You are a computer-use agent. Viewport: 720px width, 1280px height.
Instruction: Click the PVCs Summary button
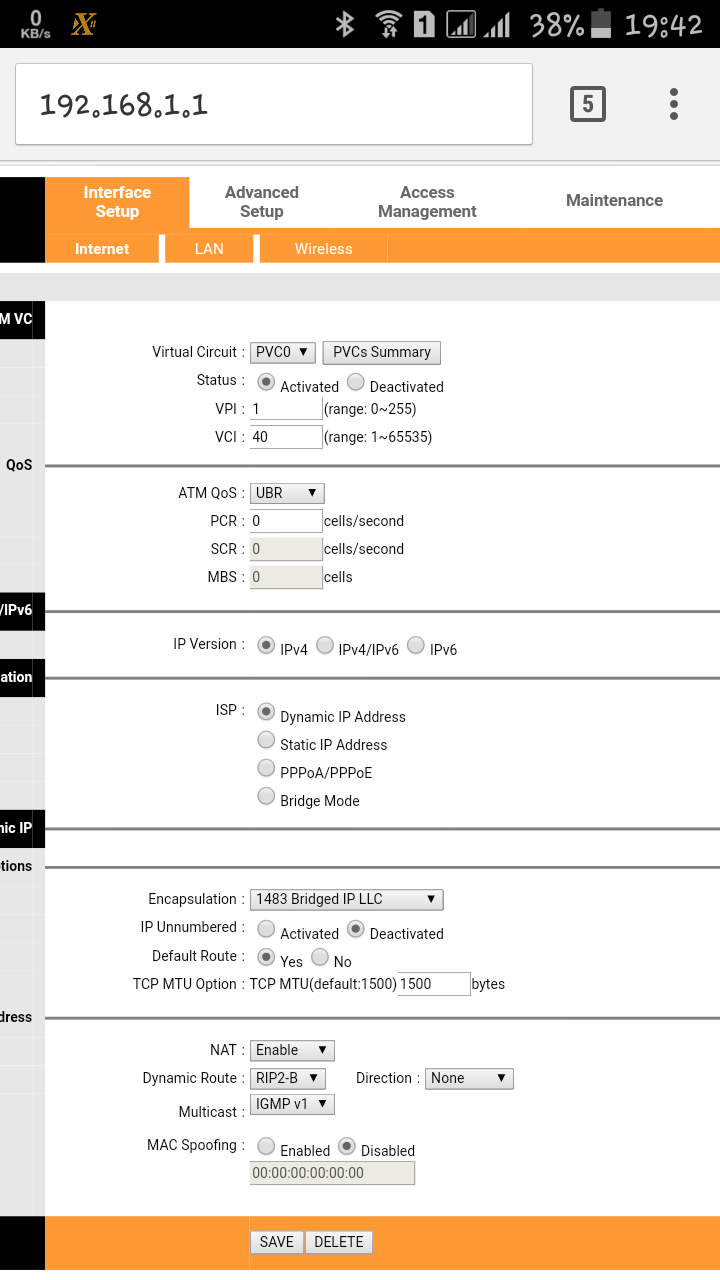click(381, 352)
